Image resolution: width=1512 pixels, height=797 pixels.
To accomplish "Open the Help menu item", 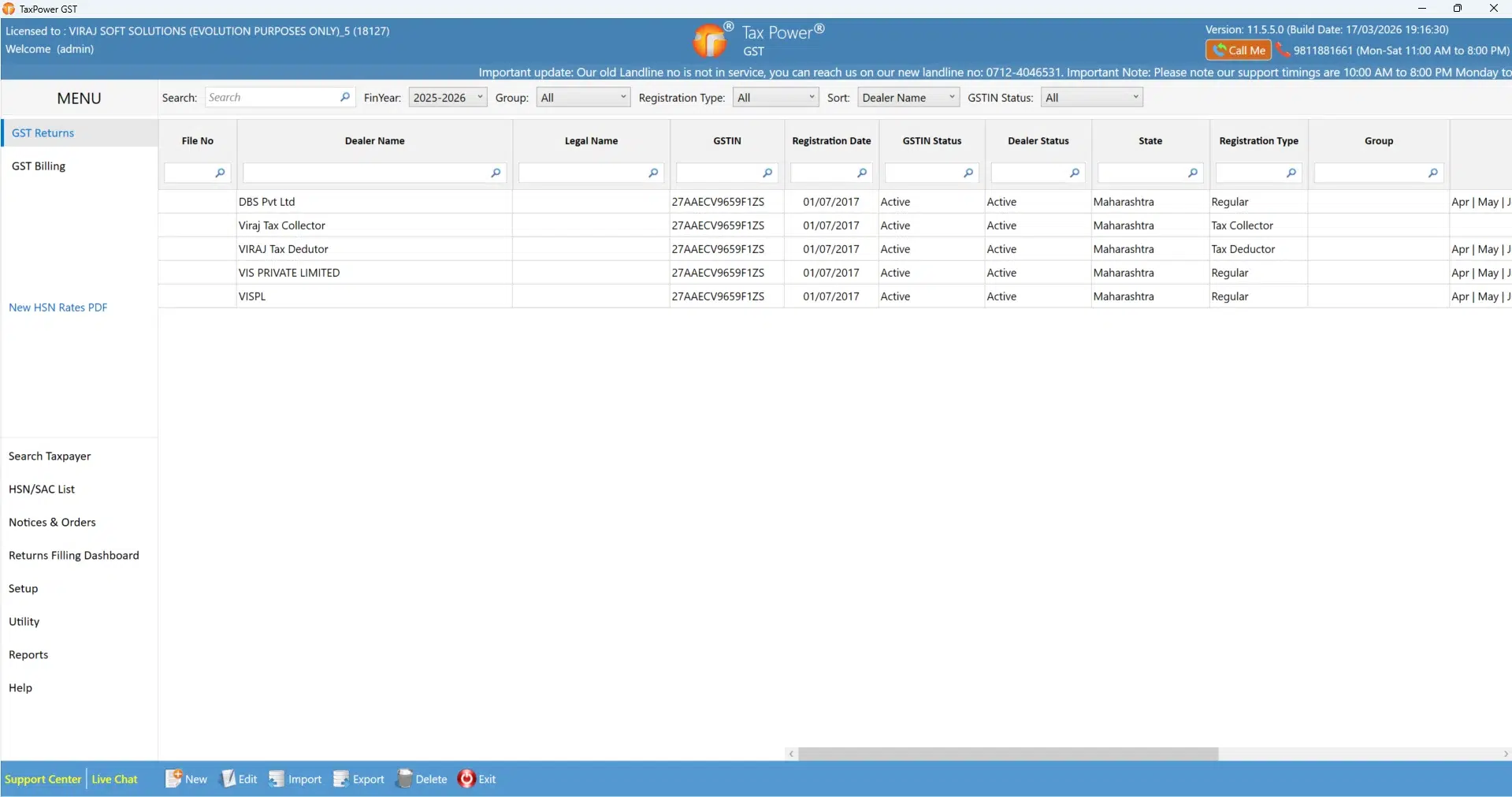I will point(20,688).
